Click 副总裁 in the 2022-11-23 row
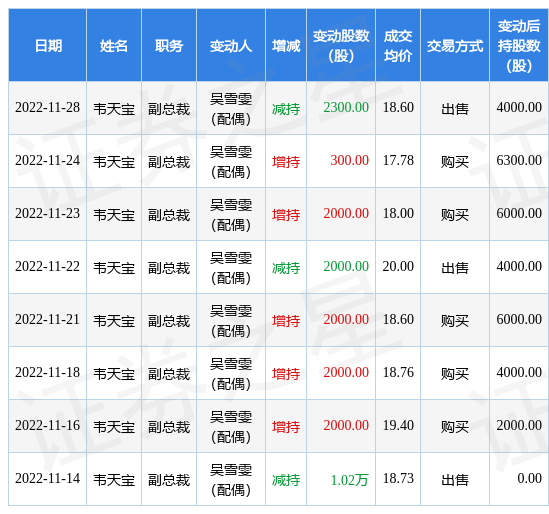549x514 pixels. tap(169, 215)
